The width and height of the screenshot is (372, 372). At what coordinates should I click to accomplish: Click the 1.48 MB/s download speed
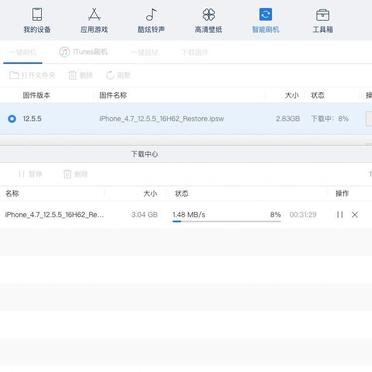coord(189,215)
